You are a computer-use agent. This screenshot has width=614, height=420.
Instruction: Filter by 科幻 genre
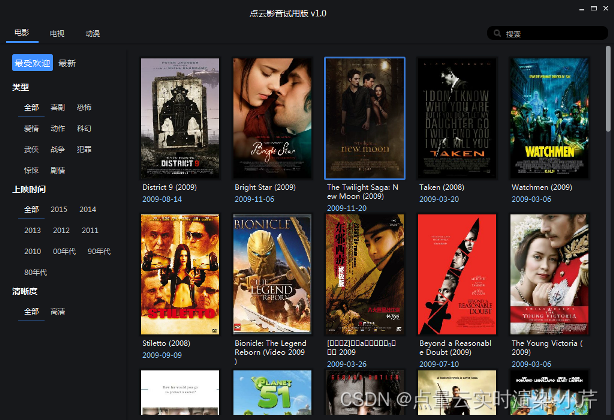coord(84,128)
